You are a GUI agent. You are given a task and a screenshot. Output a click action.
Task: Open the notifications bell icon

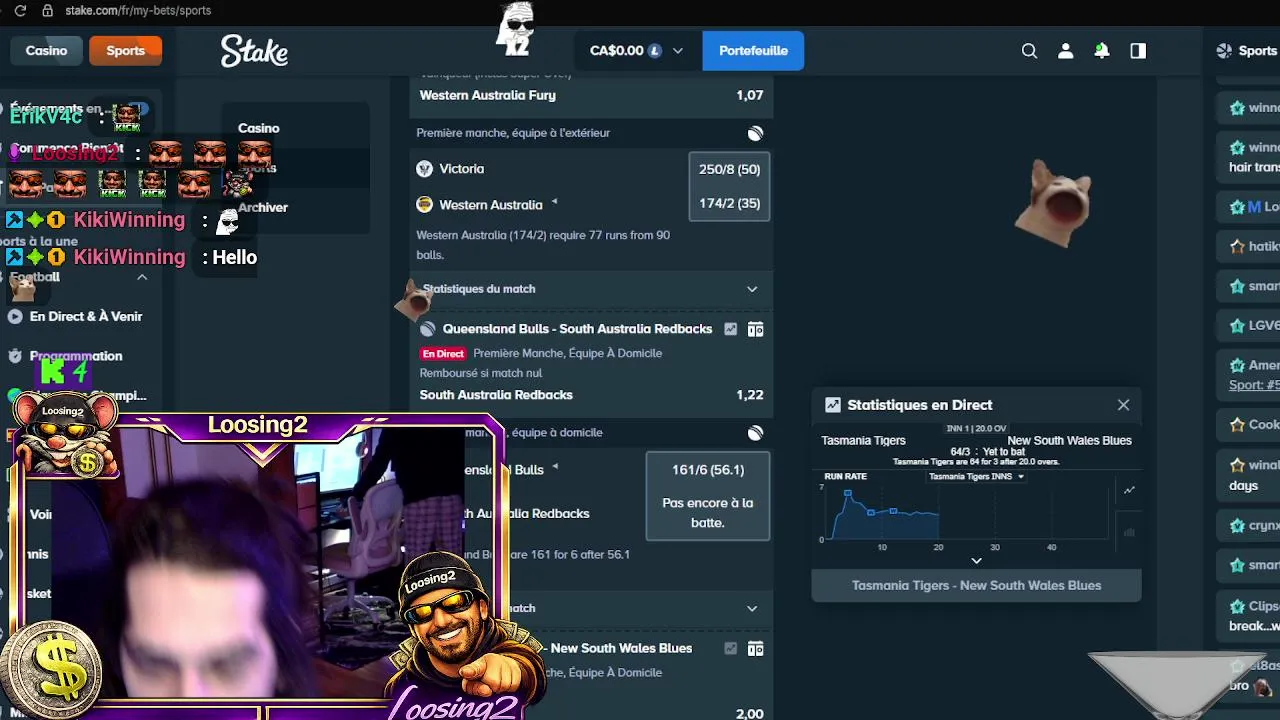[x=1102, y=51]
